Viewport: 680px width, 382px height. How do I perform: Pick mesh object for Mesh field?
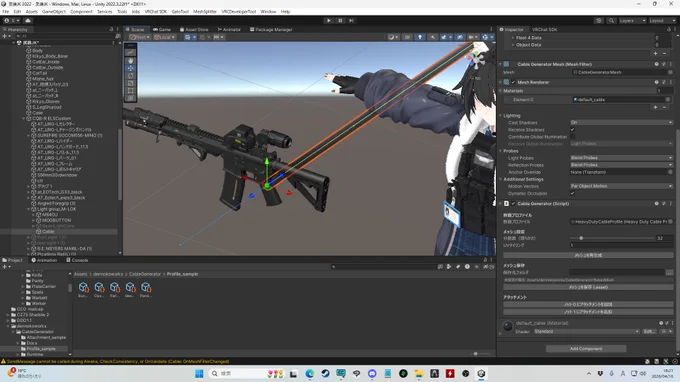pyautogui.click(x=670, y=72)
